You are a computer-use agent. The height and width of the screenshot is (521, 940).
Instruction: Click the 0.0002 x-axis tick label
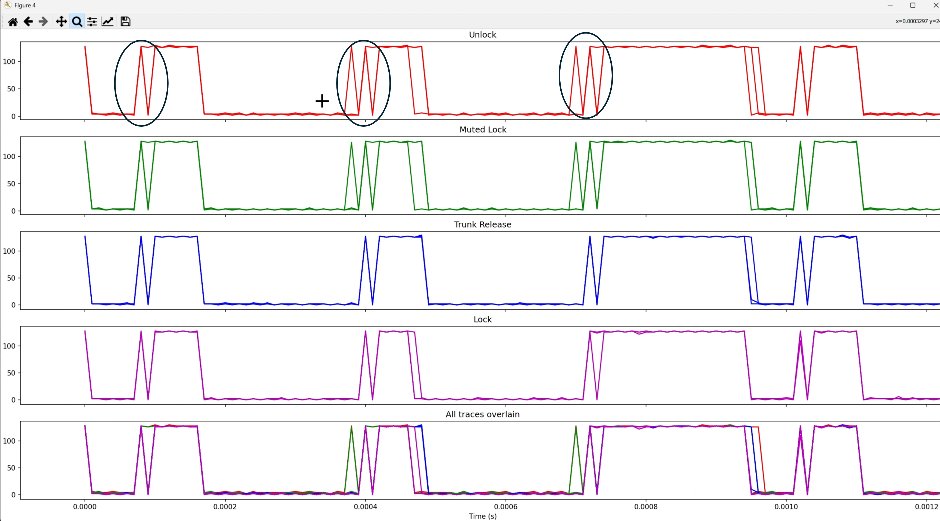point(225,507)
